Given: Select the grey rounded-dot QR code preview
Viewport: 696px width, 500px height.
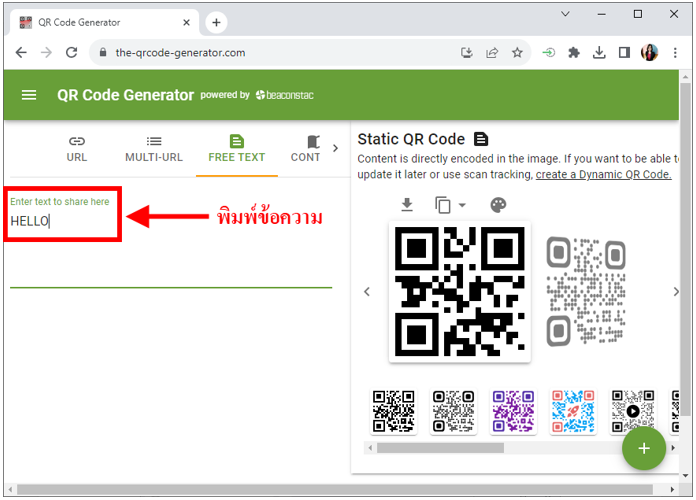Looking at the screenshot, I should [586, 291].
